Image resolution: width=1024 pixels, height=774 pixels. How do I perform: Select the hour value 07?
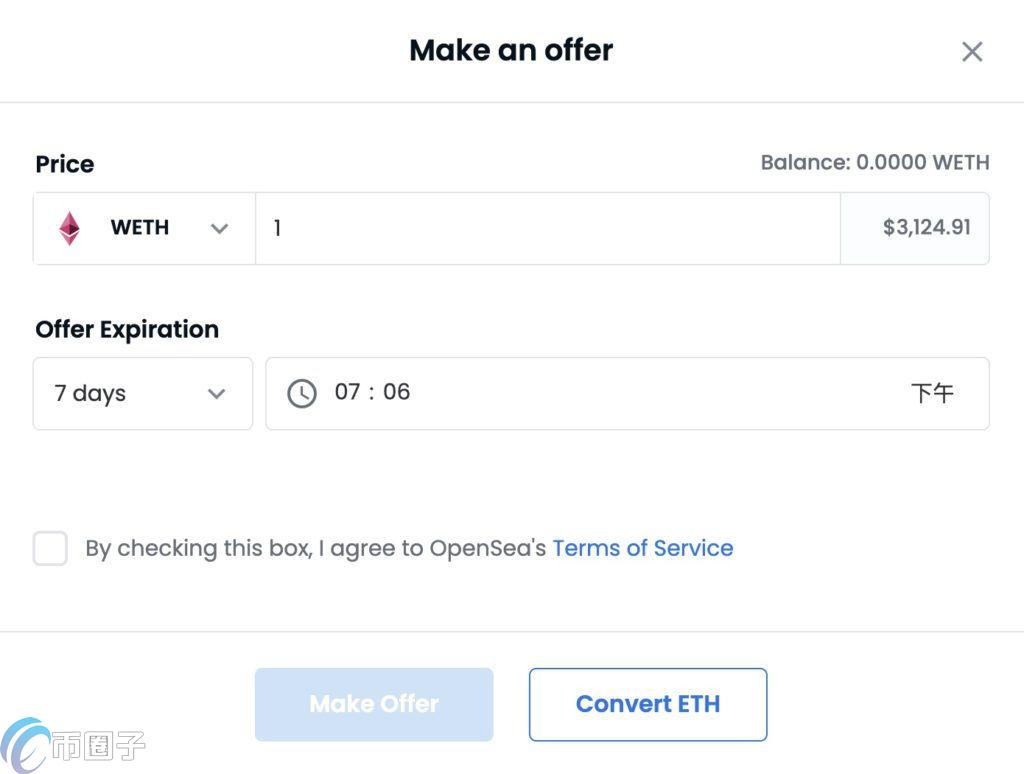347,392
